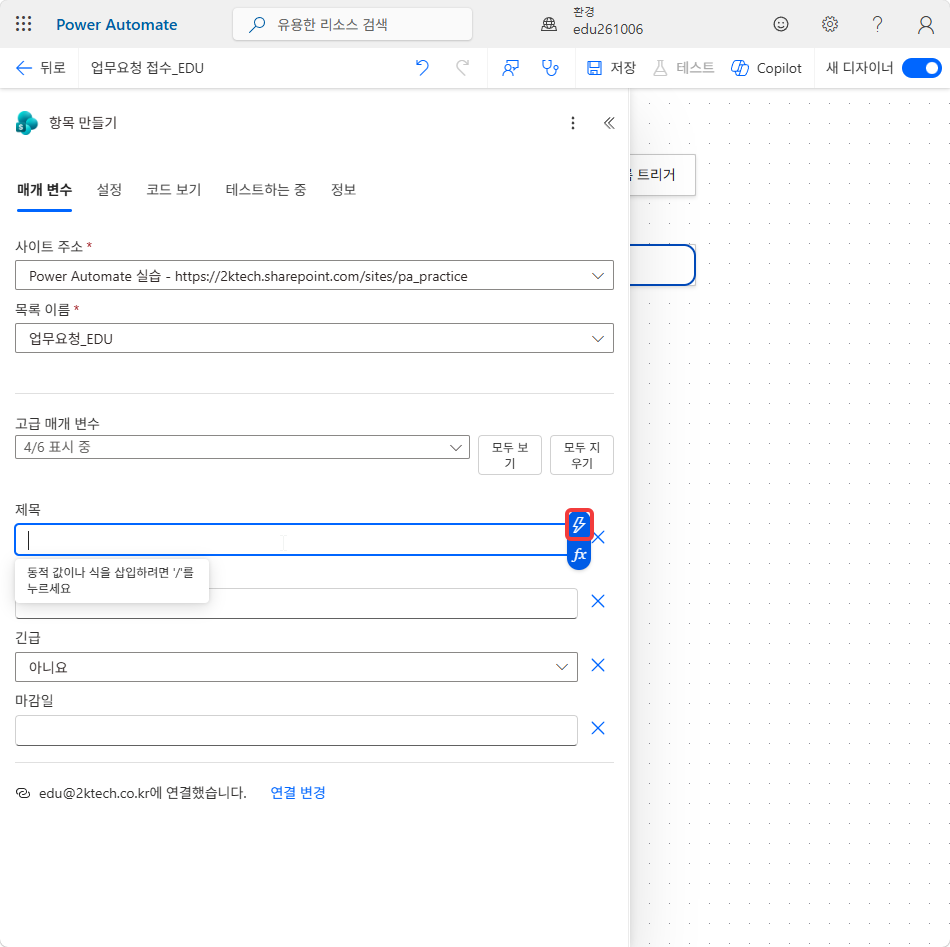
Task: Click the resource search box
Action: (352, 24)
